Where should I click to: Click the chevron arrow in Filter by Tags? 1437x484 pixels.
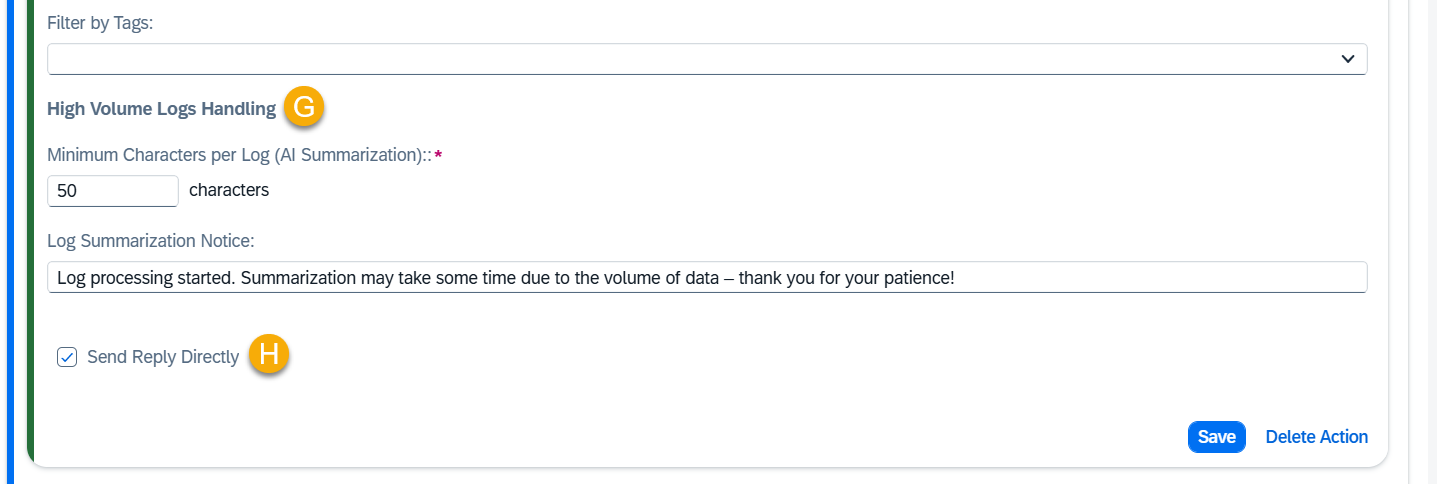pyautogui.click(x=1347, y=59)
